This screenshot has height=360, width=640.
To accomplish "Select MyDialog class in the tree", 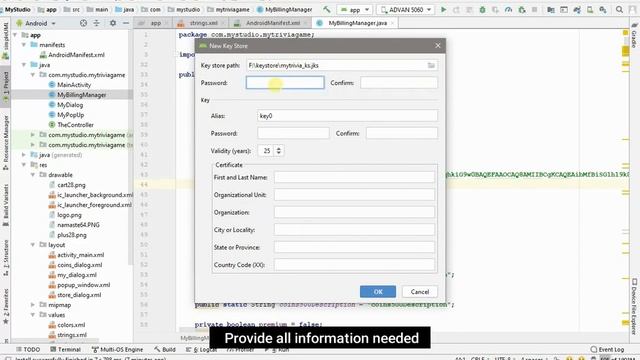I will 66,105.
